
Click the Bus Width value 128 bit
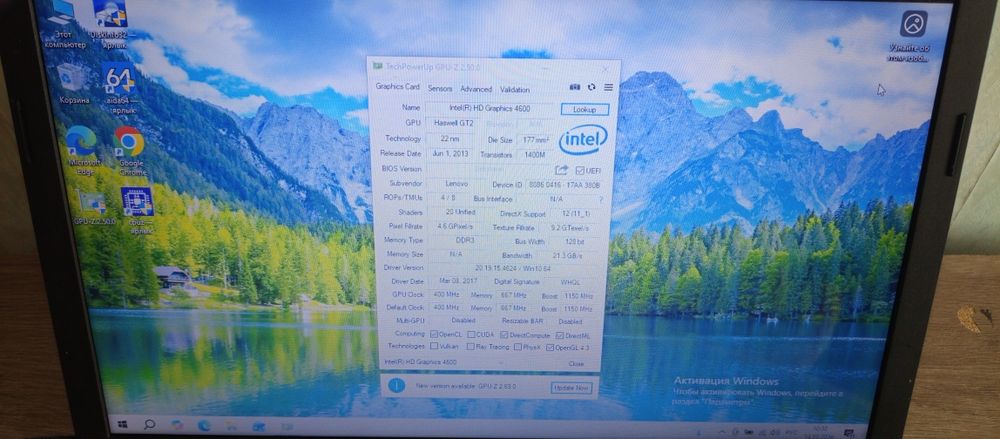[x=574, y=242]
